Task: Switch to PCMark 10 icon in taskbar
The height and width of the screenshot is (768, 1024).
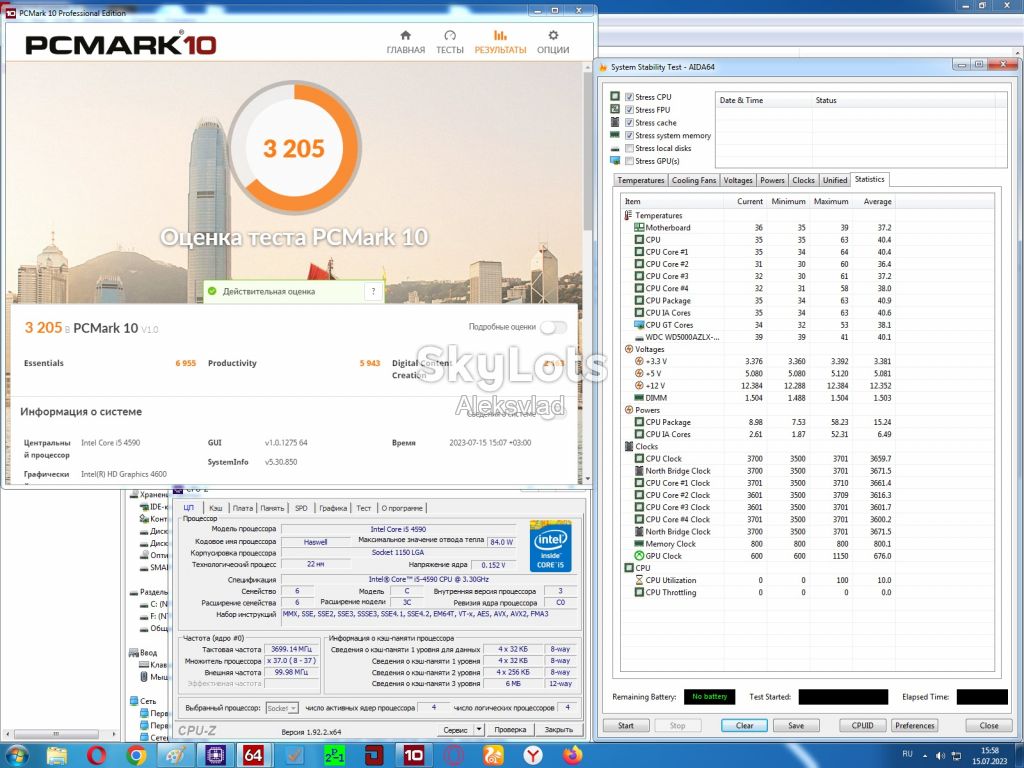Action: [x=413, y=756]
